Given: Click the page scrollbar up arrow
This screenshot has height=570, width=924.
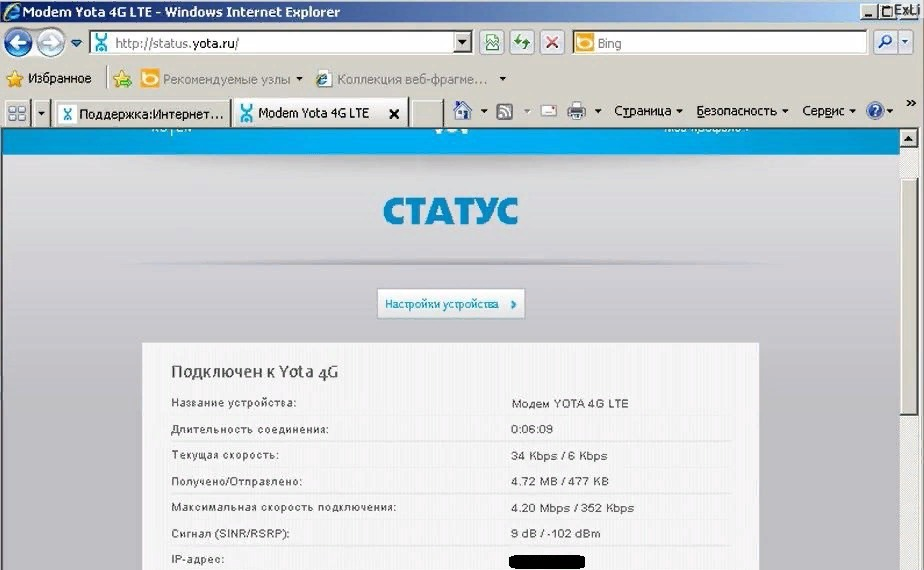Looking at the screenshot, I should [x=908, y=139].
